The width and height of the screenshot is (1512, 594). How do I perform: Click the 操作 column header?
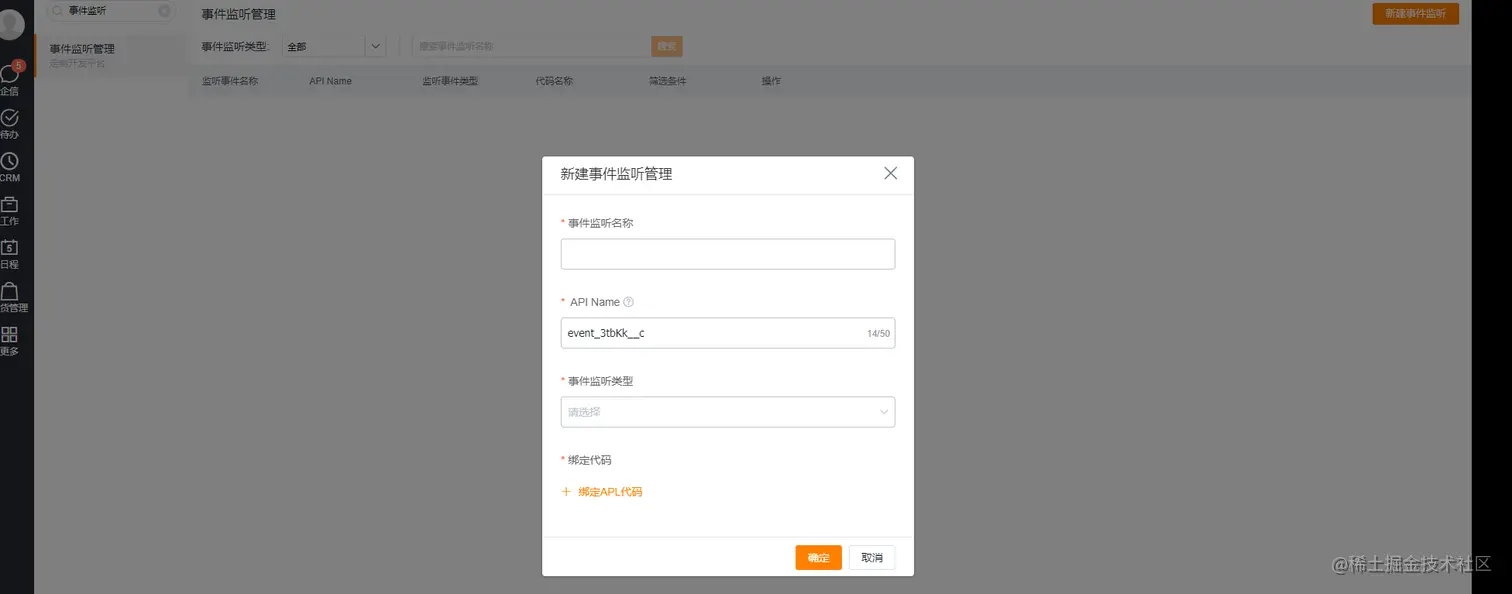pos(771,81)
